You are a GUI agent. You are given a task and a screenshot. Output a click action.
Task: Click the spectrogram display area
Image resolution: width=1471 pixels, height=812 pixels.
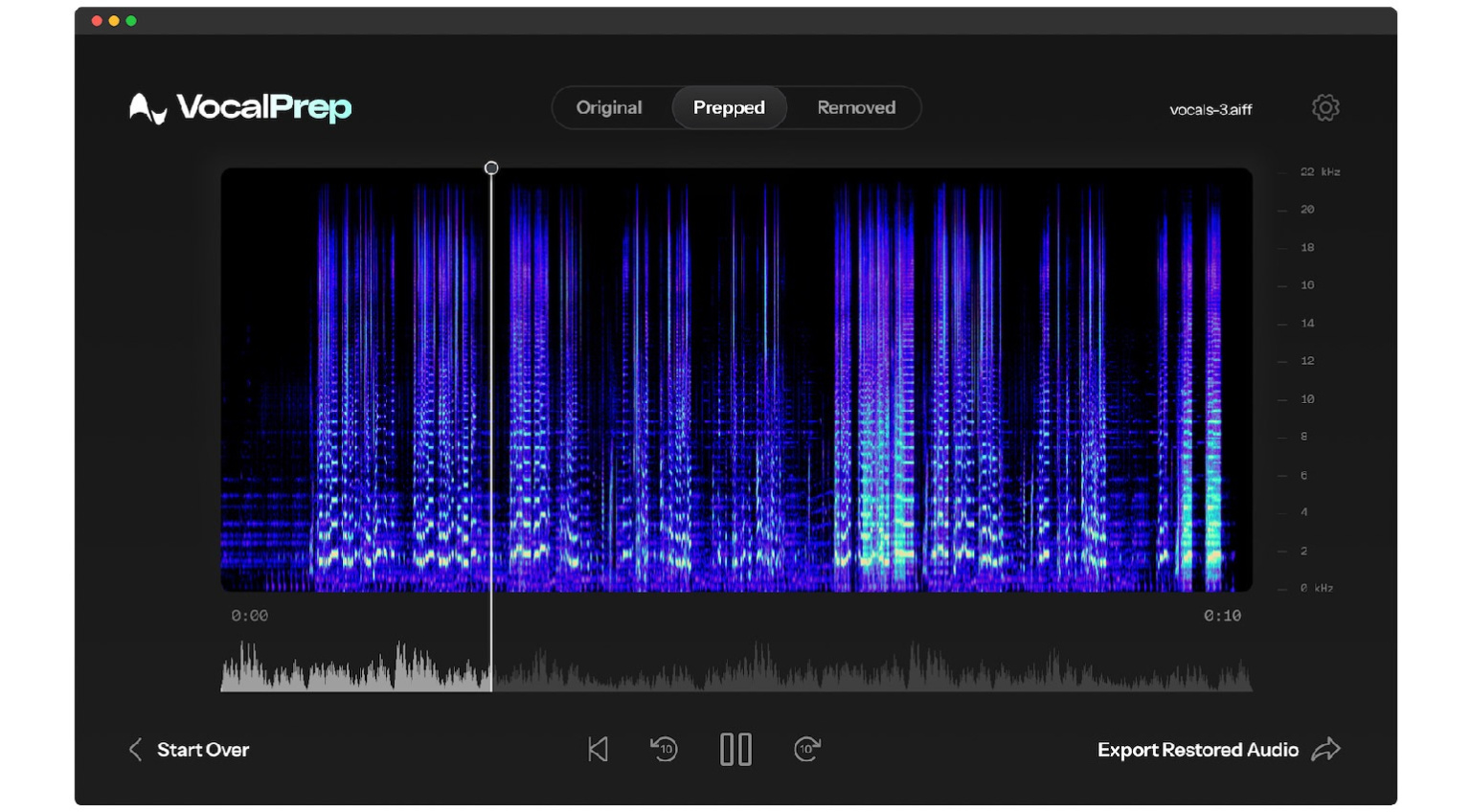735,378
